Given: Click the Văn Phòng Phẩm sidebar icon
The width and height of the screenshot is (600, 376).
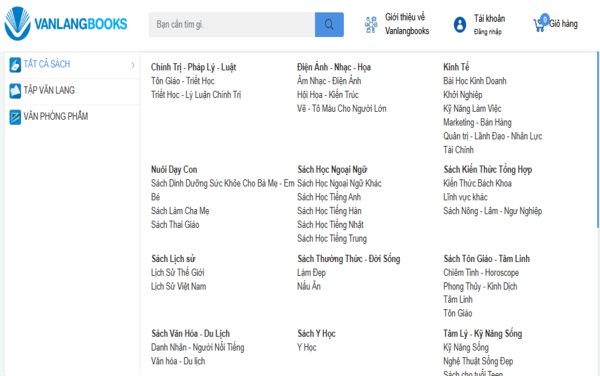Looking at the screenshot, I should pos(15,117).
